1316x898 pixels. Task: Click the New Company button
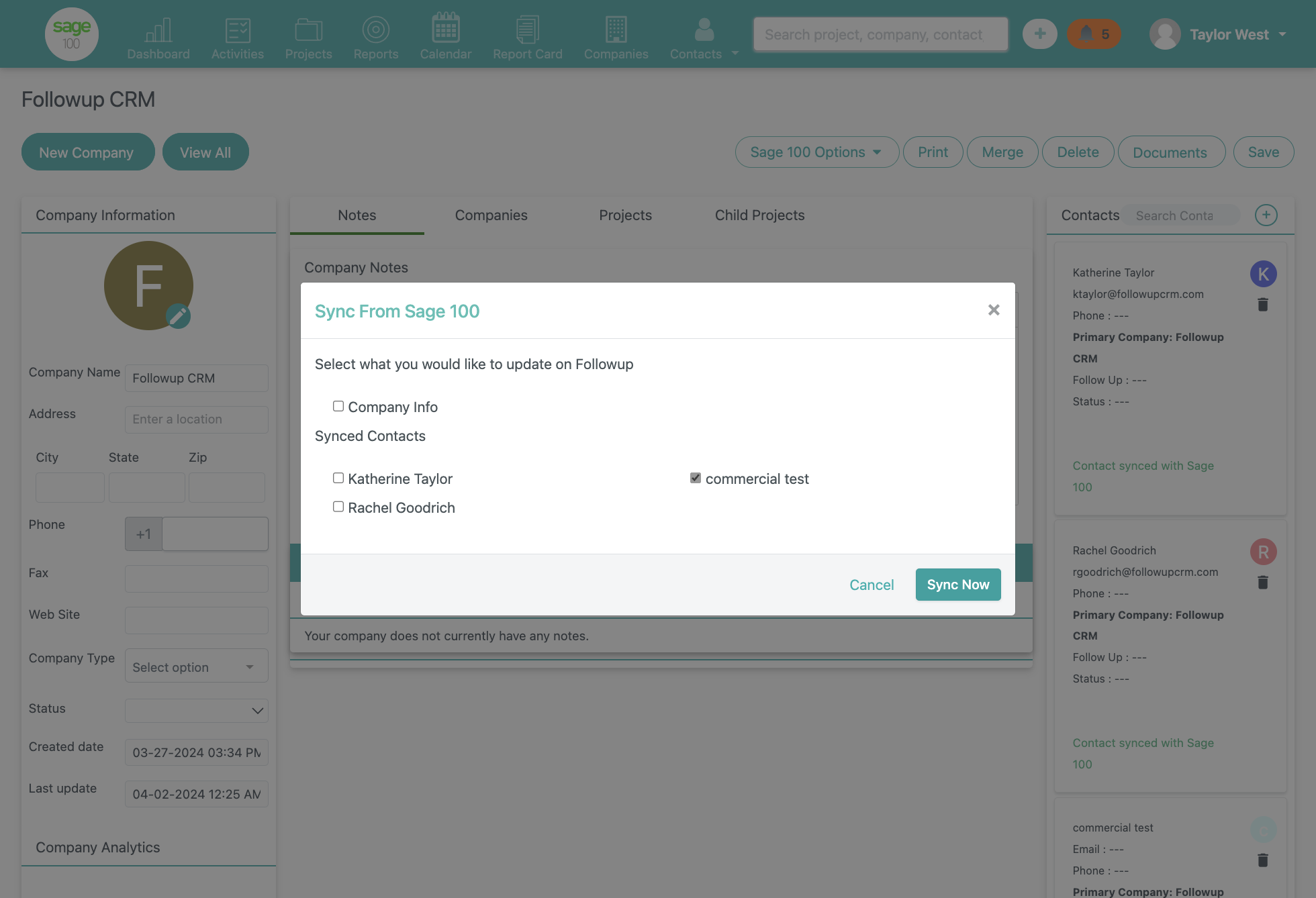[x=88, y=152]
